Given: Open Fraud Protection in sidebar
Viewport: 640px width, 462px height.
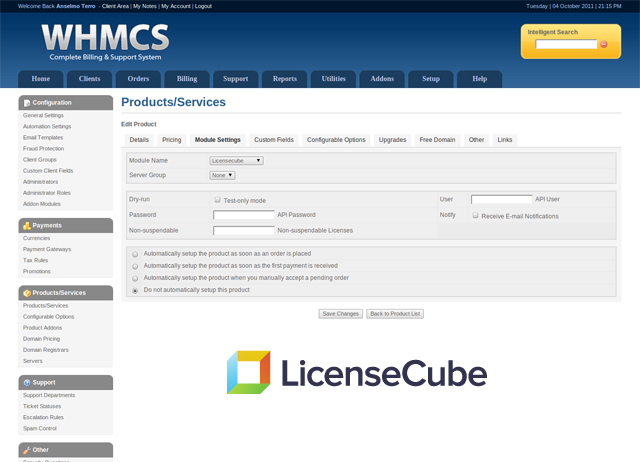Looking at the screenshot, I should 43,149.
